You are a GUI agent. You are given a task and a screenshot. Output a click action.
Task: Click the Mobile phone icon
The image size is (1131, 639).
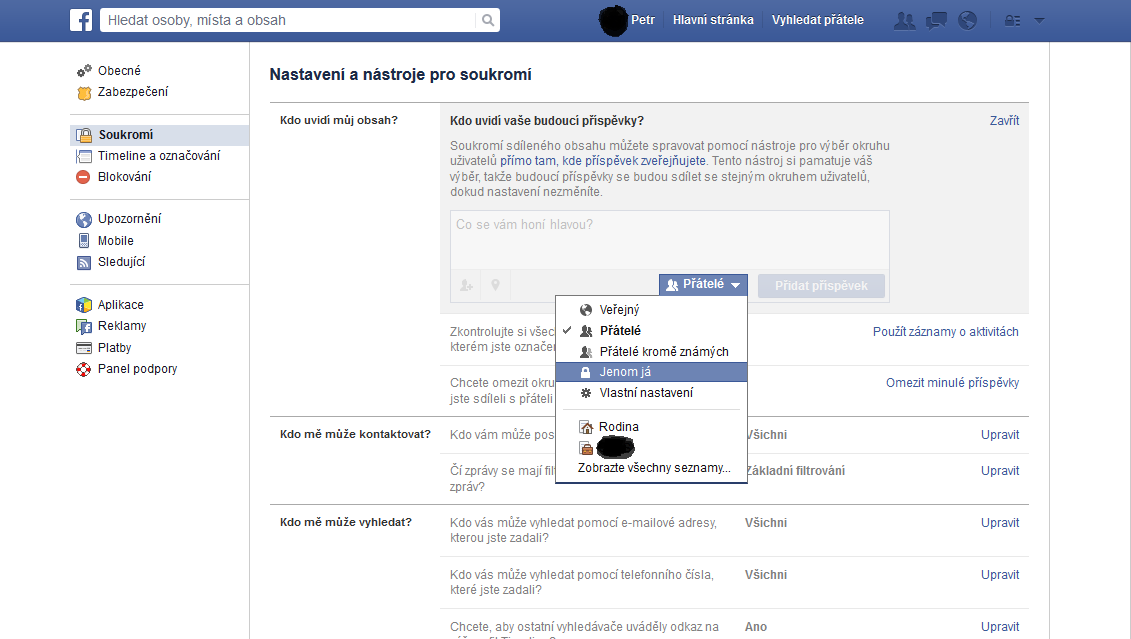click(84, 241)
